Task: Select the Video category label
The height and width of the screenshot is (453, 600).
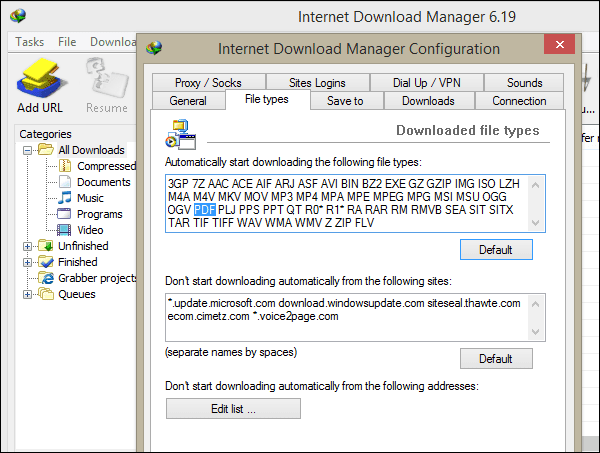Action: pyautogui.click(x=90, y=230)
